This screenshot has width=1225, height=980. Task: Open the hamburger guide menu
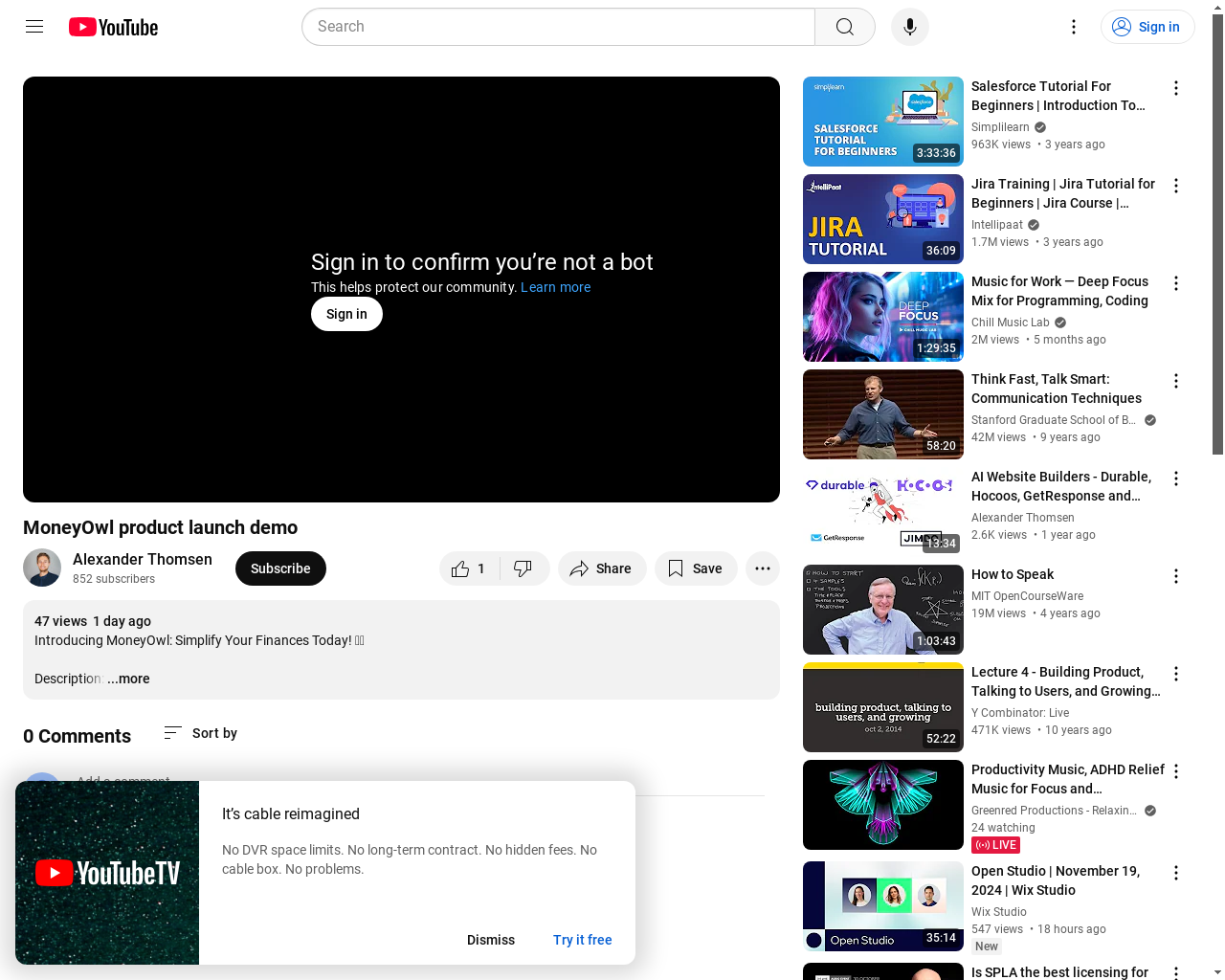tap(34, 27)
